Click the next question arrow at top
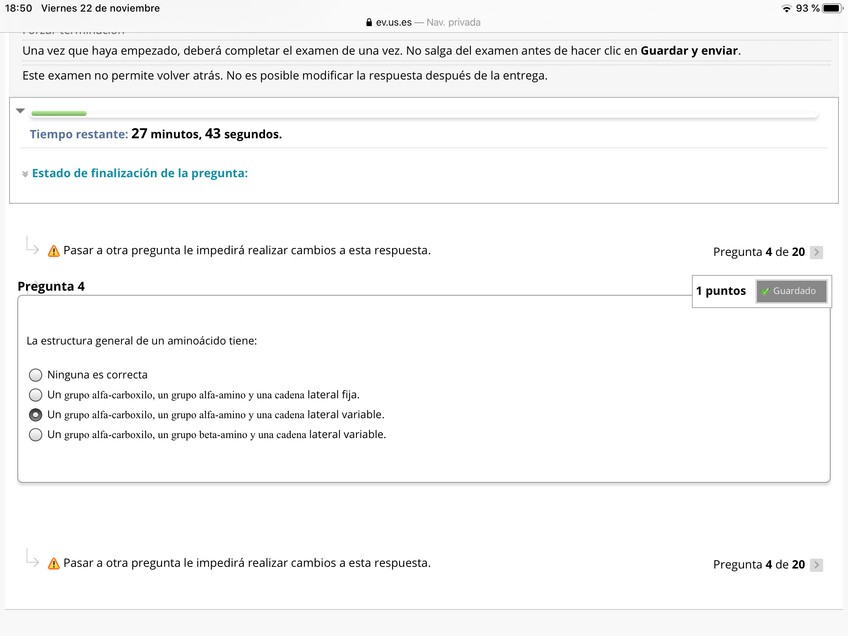848x636 pixels. pos(817,252)
